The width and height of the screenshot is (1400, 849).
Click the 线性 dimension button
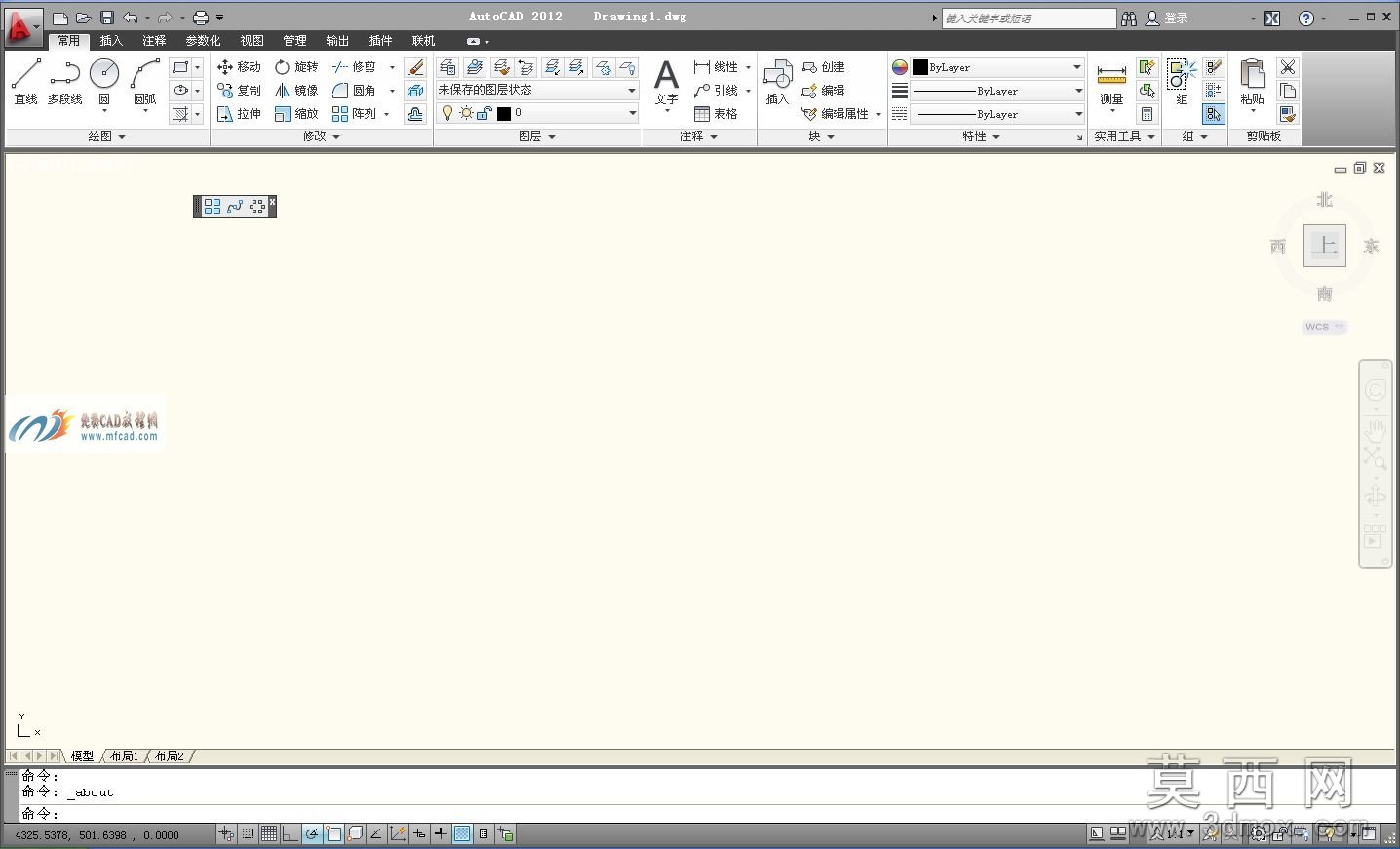716,67
